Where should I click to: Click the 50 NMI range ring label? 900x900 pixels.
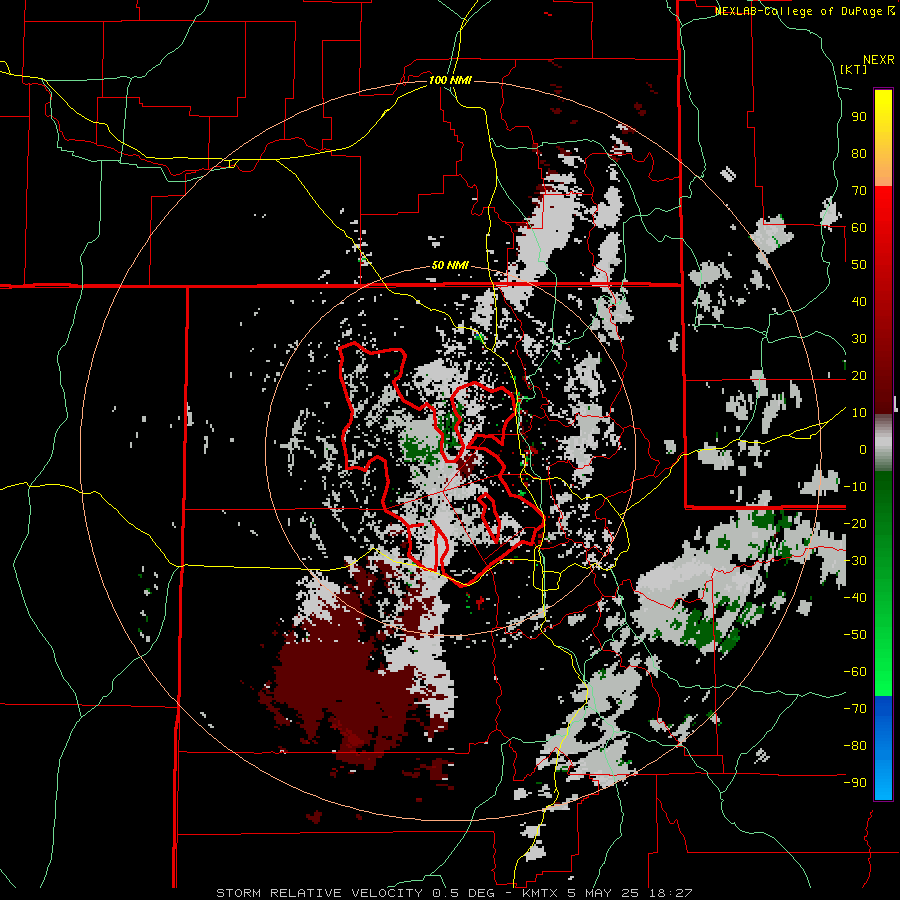[450, 265]
